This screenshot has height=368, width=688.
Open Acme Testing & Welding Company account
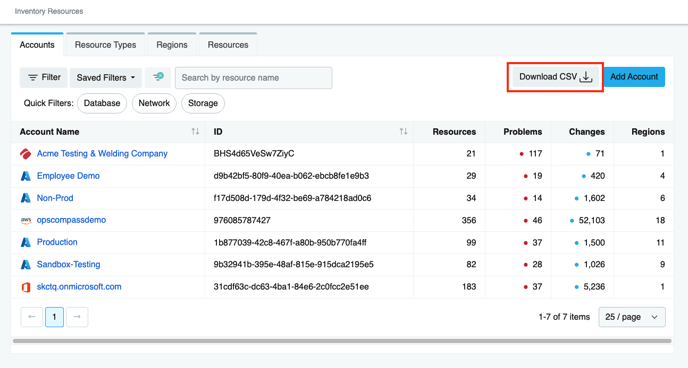pos(102,154)
